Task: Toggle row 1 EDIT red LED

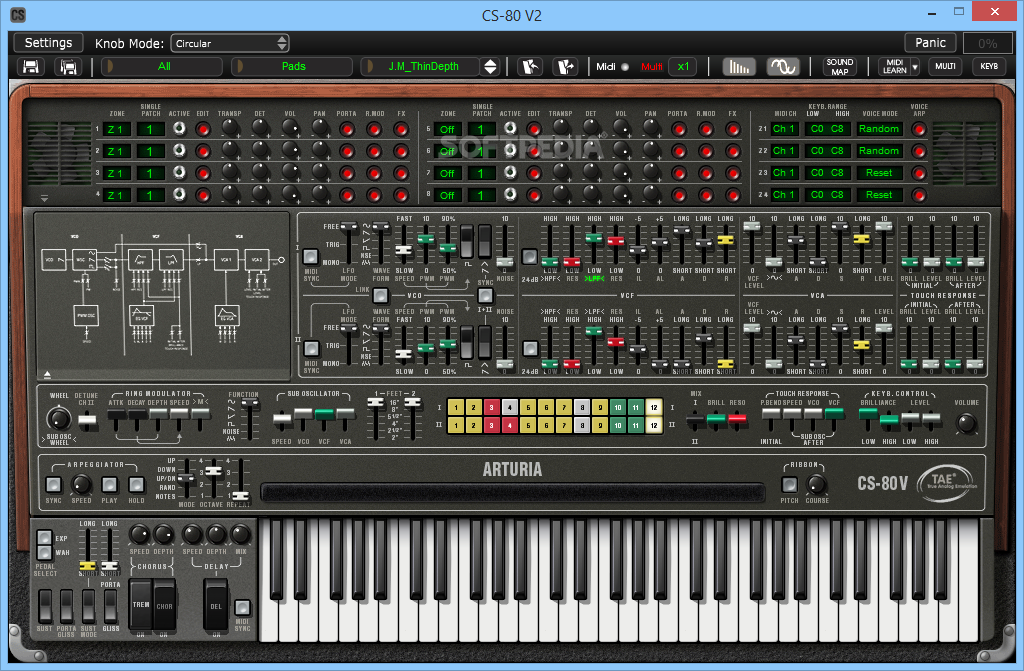Action: point(203,129)
